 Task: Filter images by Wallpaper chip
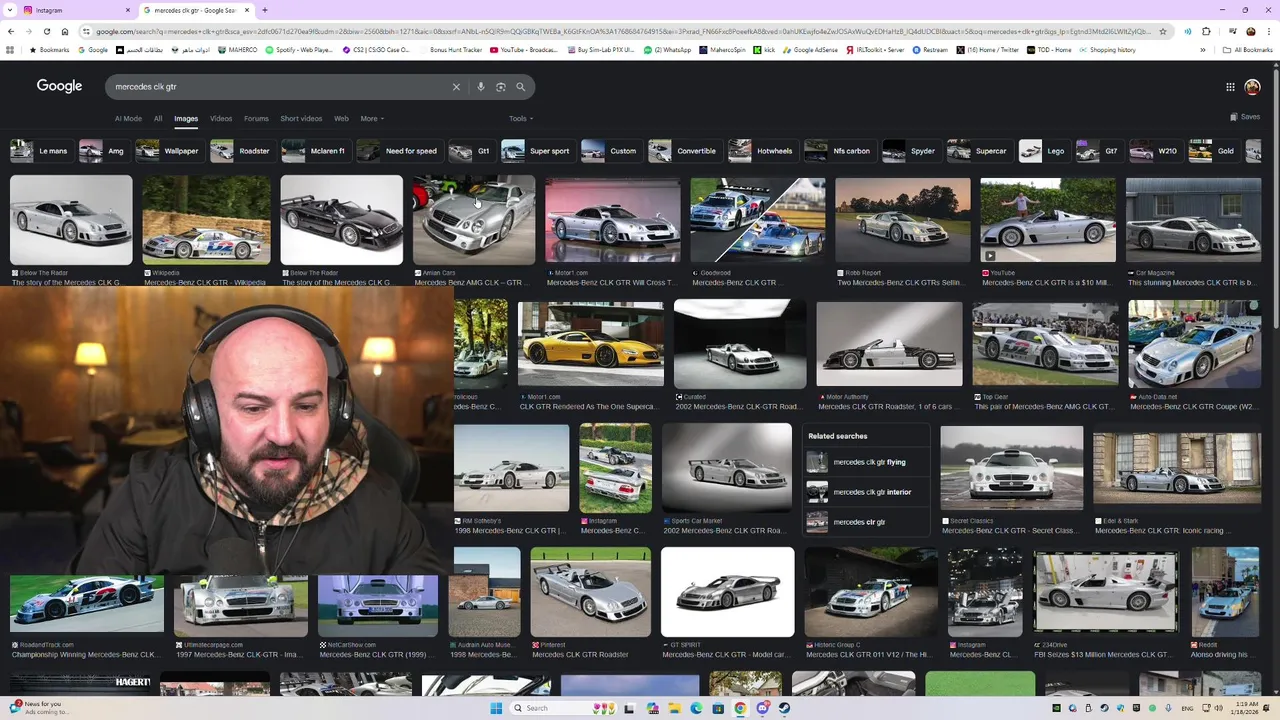169,151
